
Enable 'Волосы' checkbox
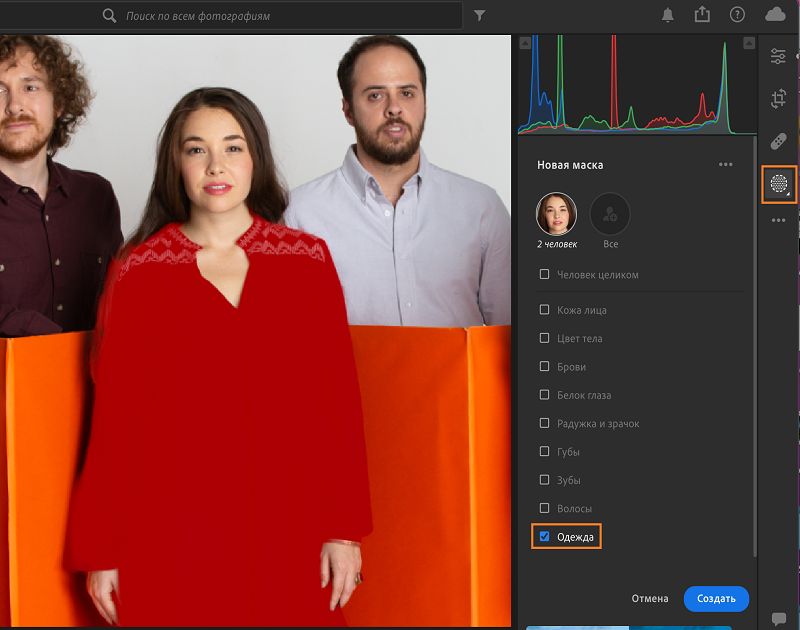point(544,508)
